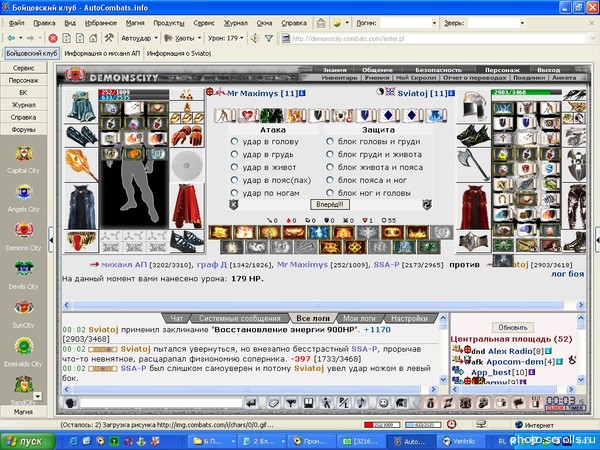Image resolution: width=600 pixels, height=450 pixels.
Task: Expand the Хаоты dropdown
Action: point(199,38)
